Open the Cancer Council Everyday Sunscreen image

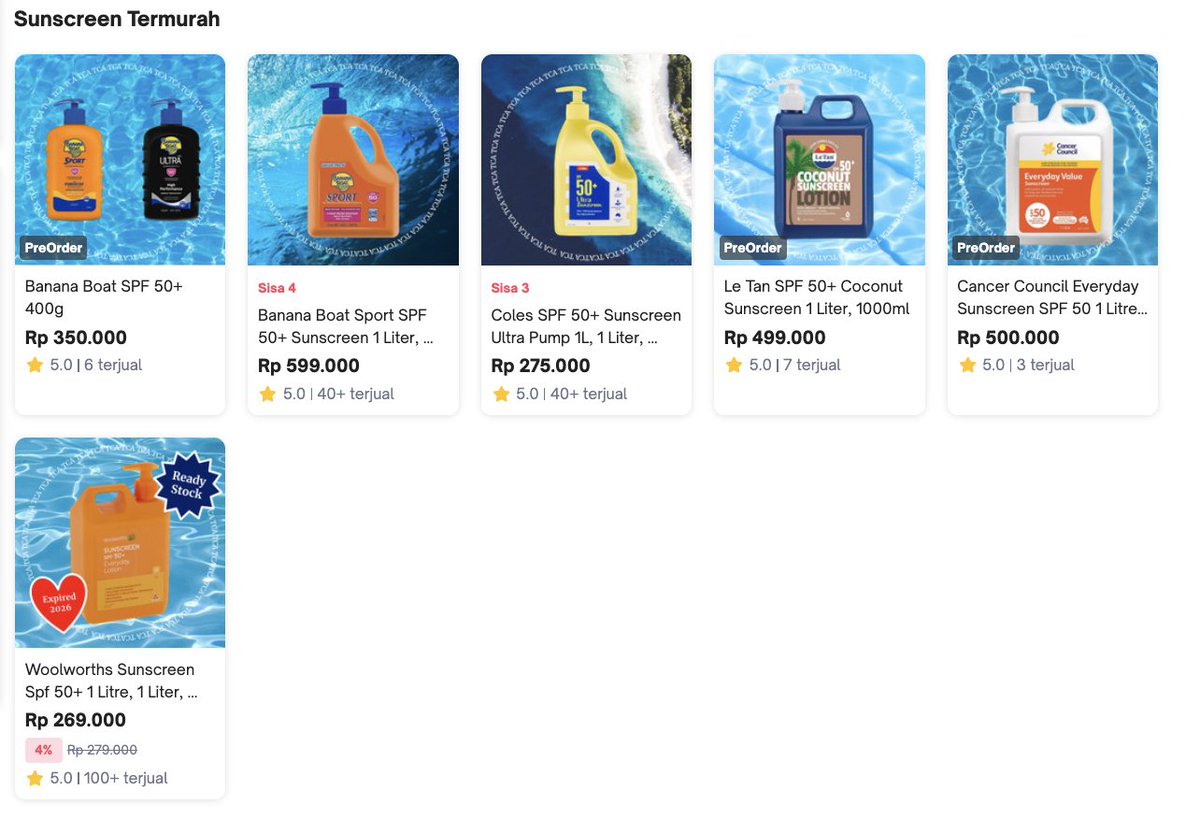click(1052, 160)
